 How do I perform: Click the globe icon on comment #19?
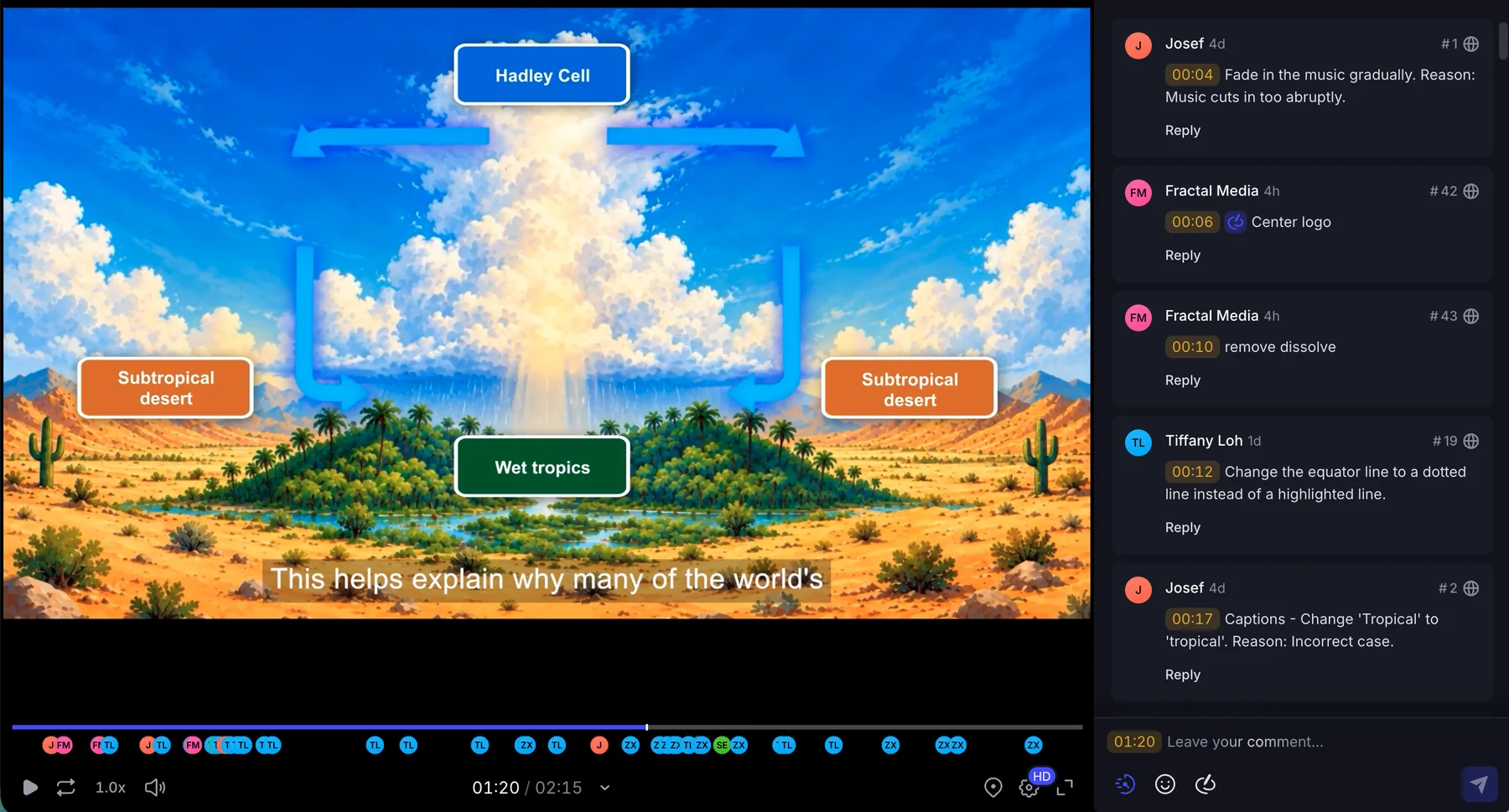1471,441
